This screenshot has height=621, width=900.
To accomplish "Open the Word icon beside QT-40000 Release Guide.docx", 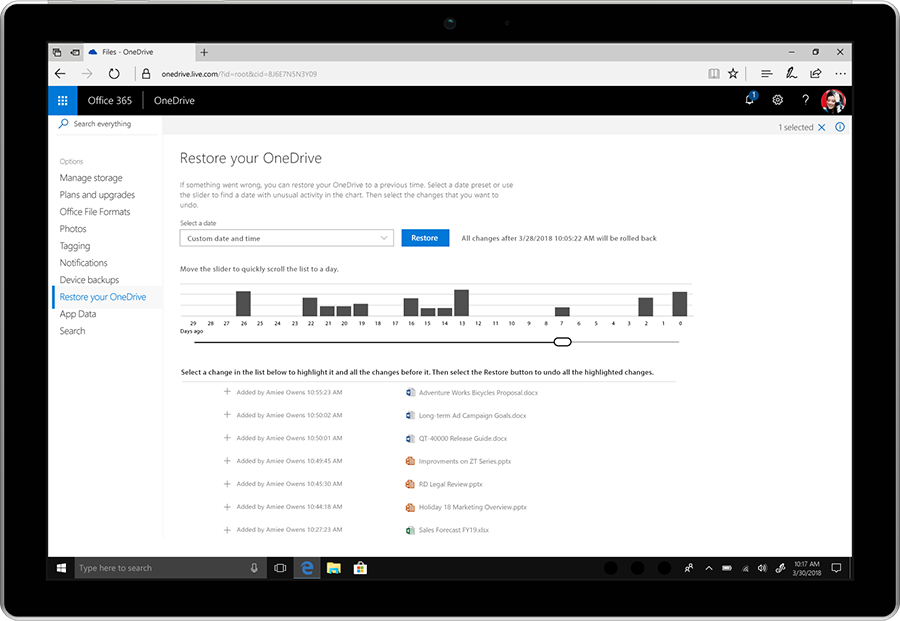I will 409,438.
